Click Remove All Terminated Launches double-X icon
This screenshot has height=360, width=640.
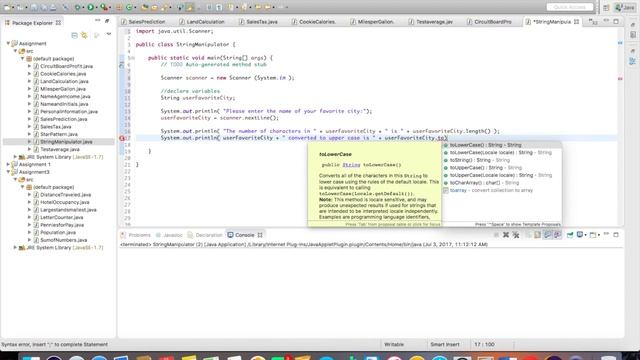516,235
